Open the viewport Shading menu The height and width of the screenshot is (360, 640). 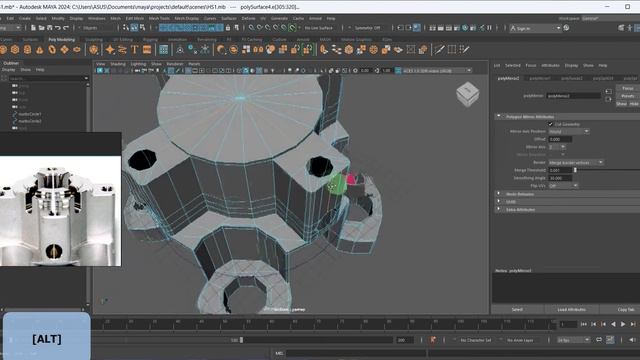click(118, 64)
